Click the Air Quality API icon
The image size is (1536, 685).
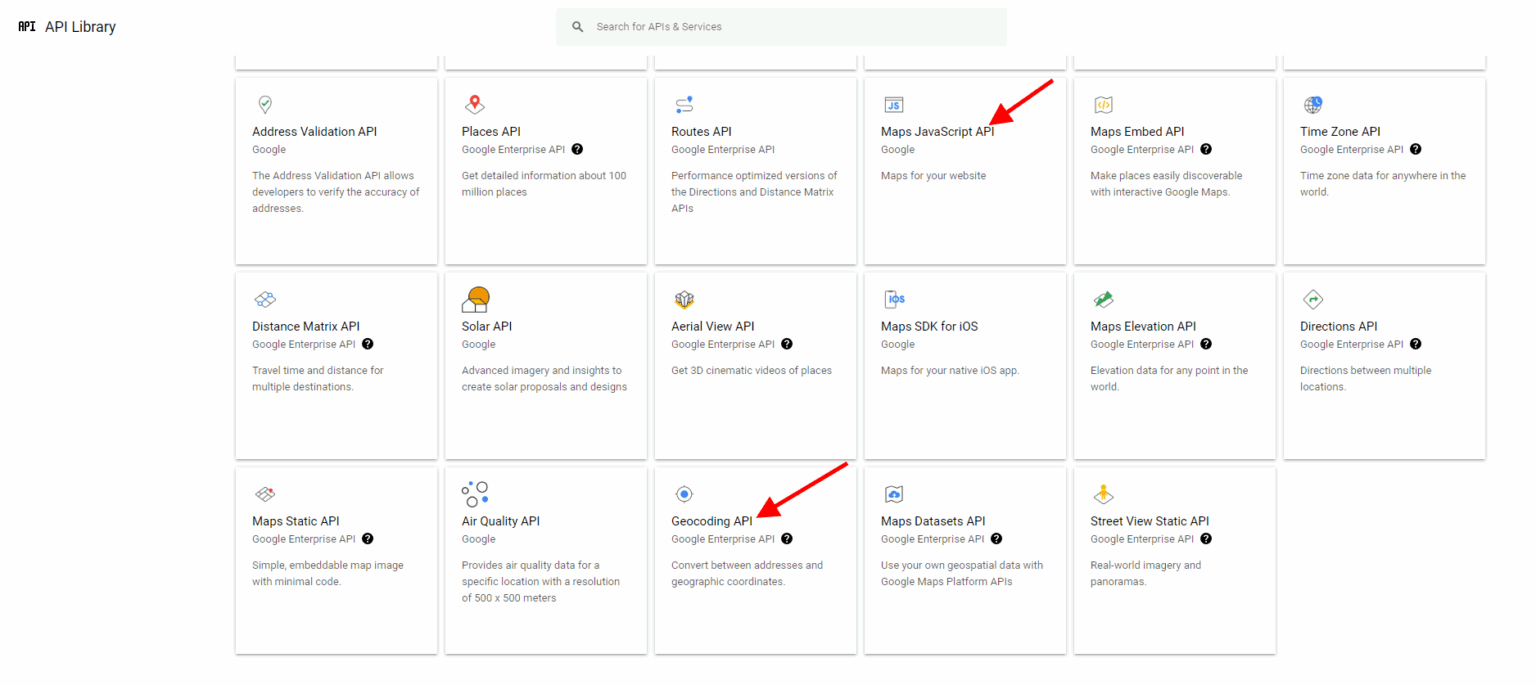(x=474, y=493)
